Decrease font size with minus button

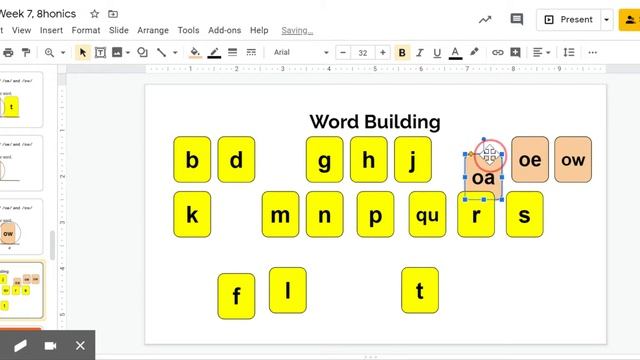click(x=343, y=53)
